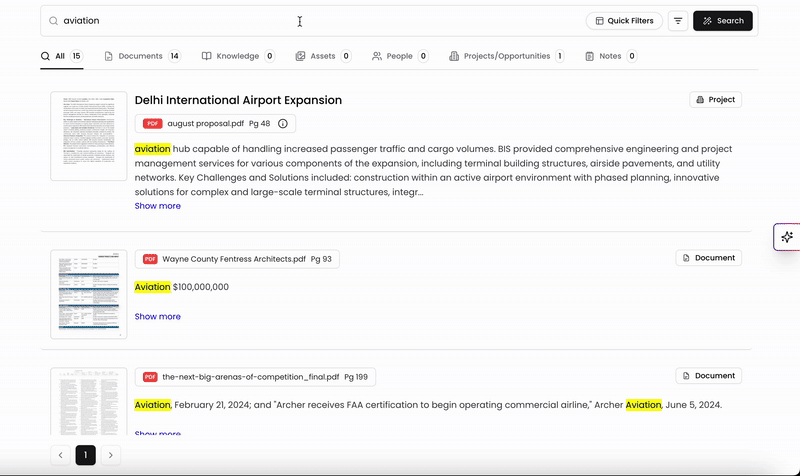800x476 pixels.
Task: Expand Show more under Aviation $100,000,000
Action: 158,317
